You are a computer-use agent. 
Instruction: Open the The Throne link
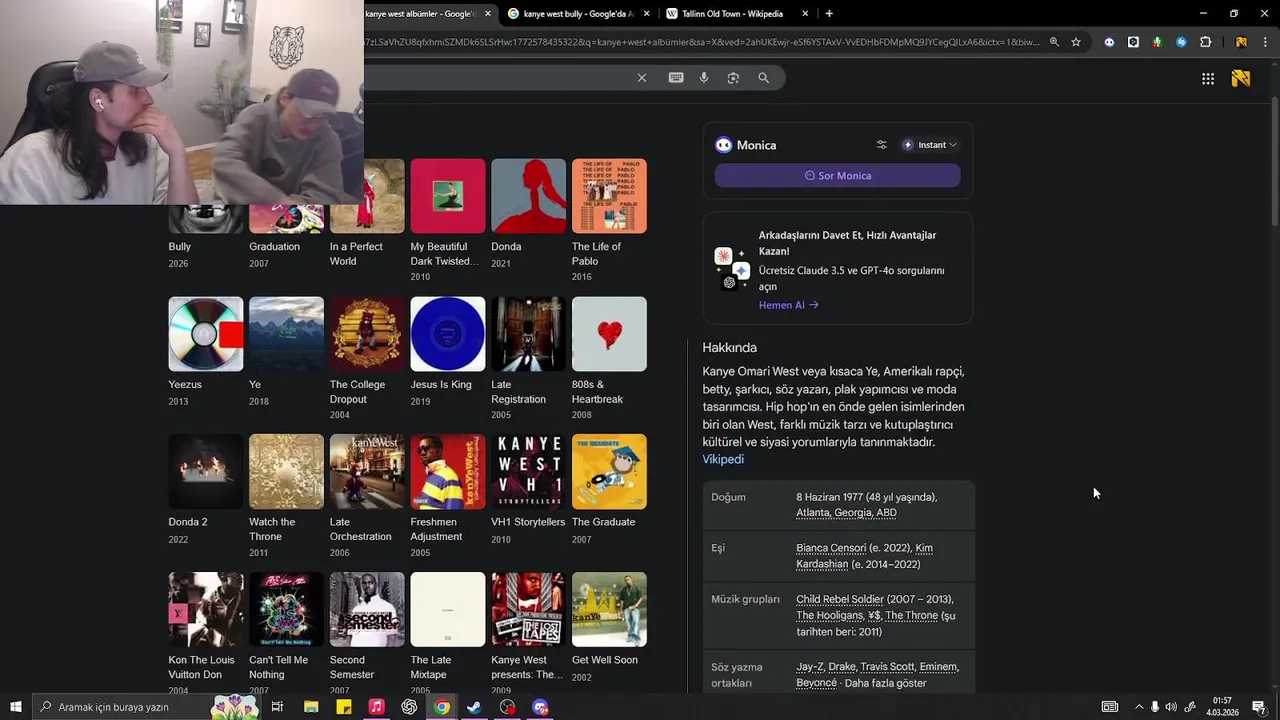pos(911,615)
